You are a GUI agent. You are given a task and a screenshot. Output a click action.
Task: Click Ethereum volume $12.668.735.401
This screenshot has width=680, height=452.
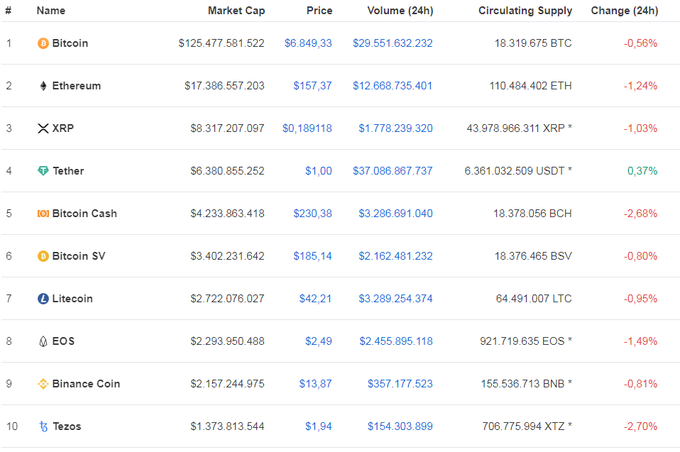392,86
